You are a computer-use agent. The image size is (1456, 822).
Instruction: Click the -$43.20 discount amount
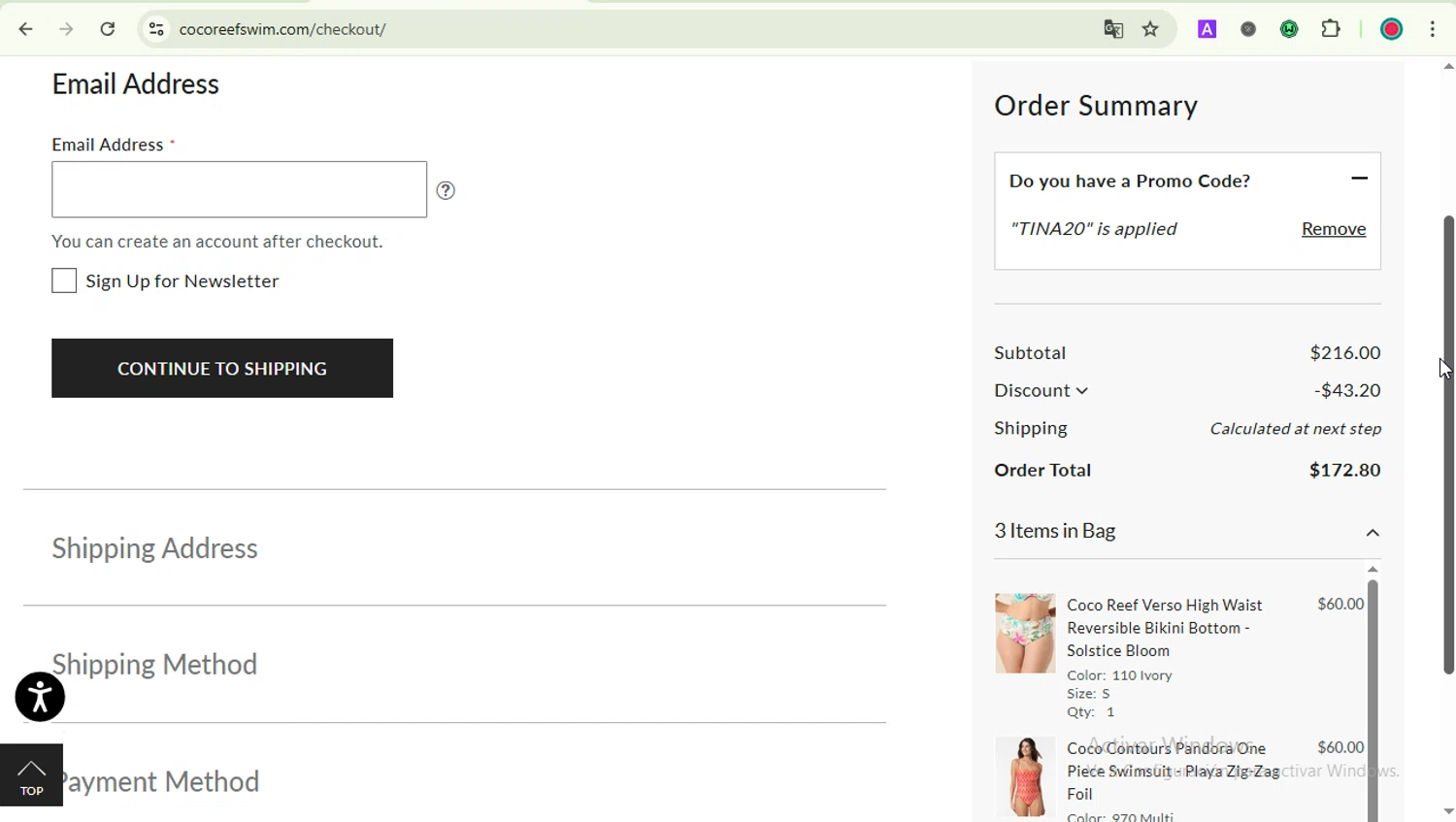(1347, 390)
